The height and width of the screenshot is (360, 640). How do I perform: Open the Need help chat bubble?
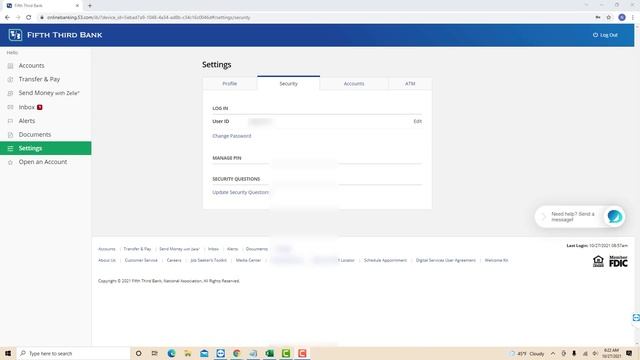coord(580,217)
